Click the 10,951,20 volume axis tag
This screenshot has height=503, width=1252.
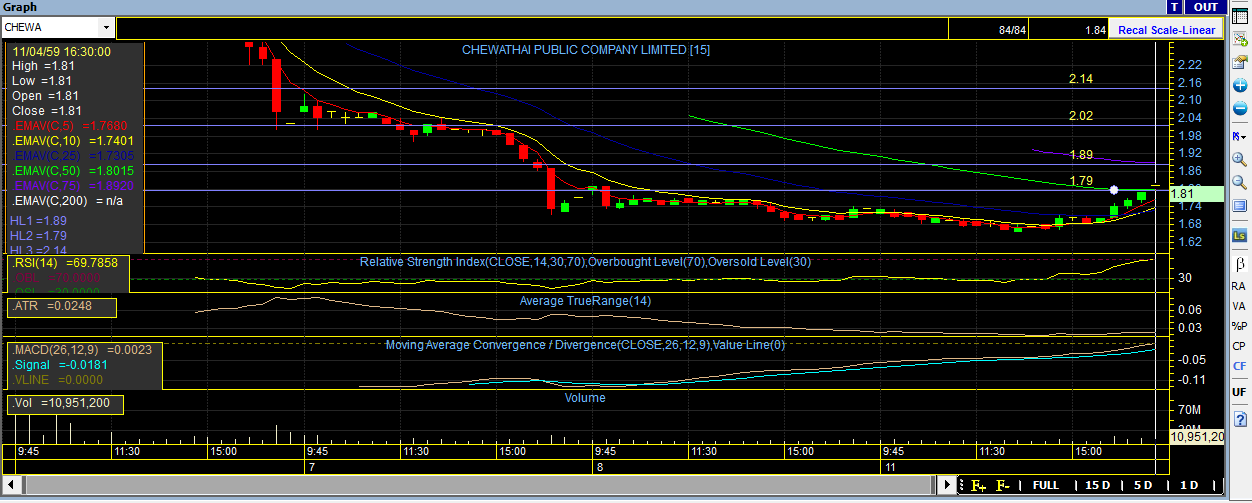coord(1196,437)
